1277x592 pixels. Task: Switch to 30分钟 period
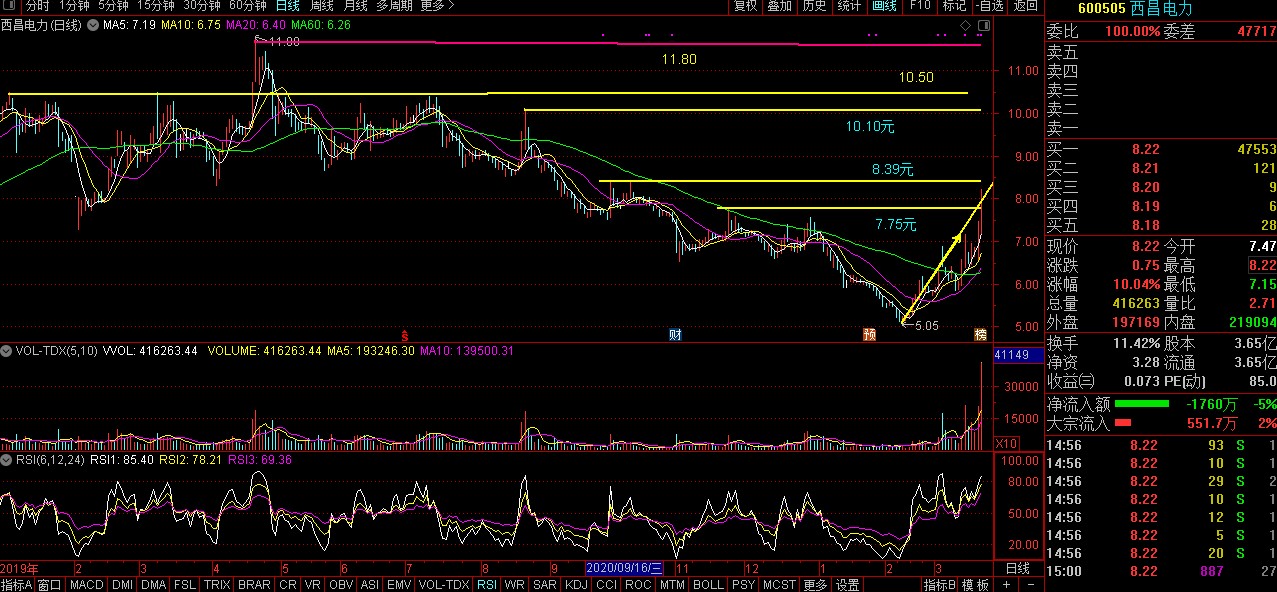click(x=202, y=5)
